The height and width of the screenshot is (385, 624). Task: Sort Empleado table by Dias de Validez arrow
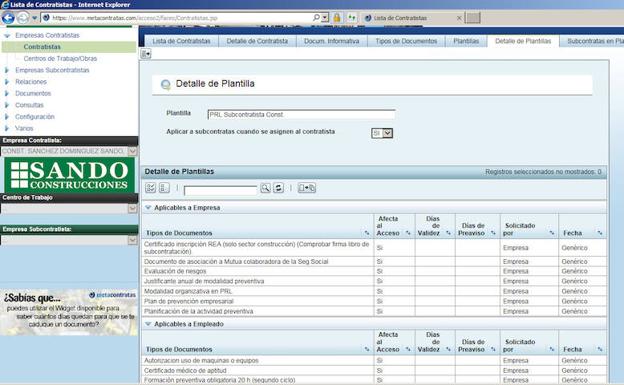448,349
